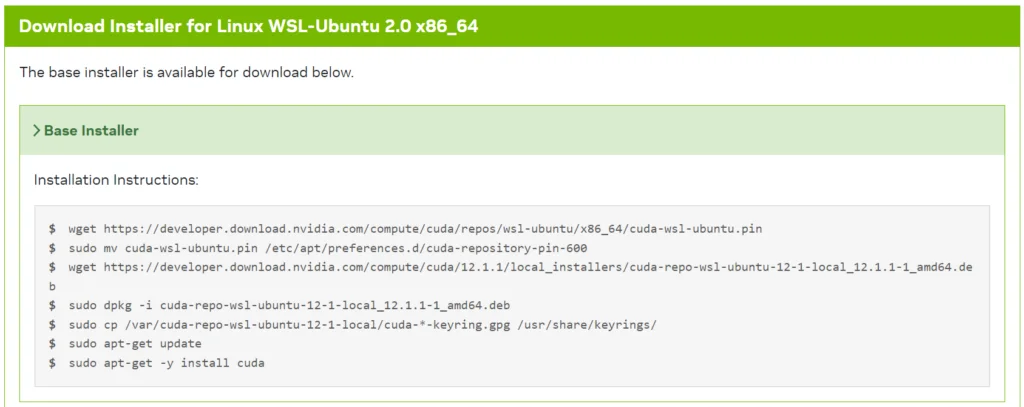Screen dimensions: 1024x407
Task: Click the cuda-wsl-ubuntu.pin wget URL
Action: tap(432, 229)
